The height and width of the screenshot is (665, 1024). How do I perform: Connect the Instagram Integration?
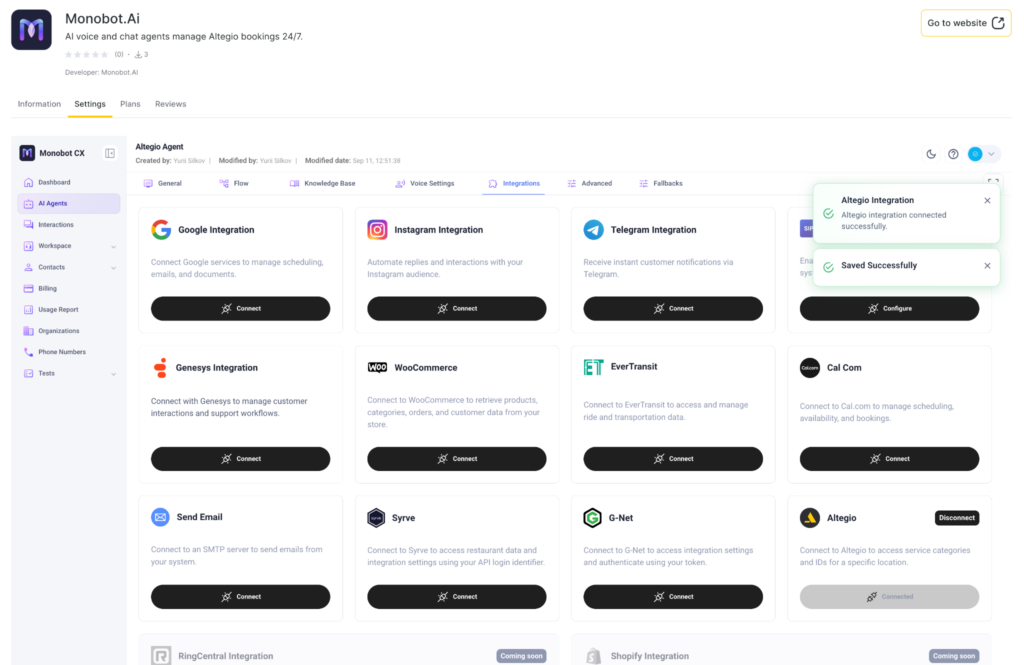[x=456, y=308]
